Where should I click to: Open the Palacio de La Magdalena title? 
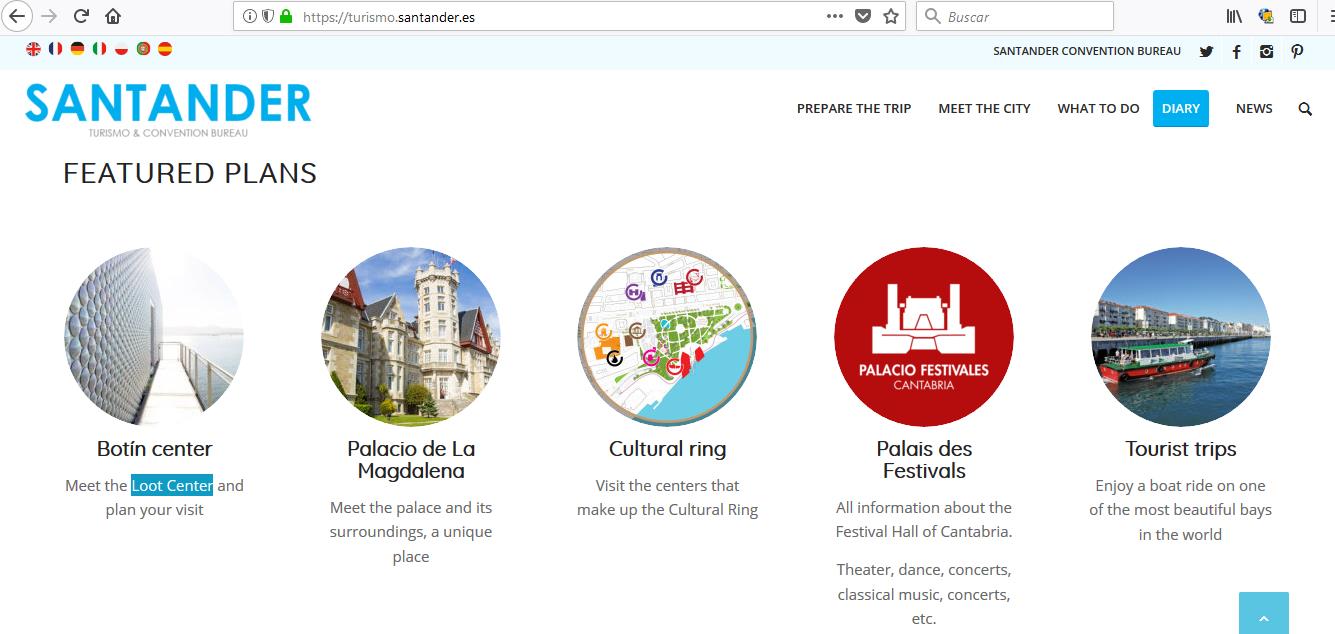click(411, 460)
